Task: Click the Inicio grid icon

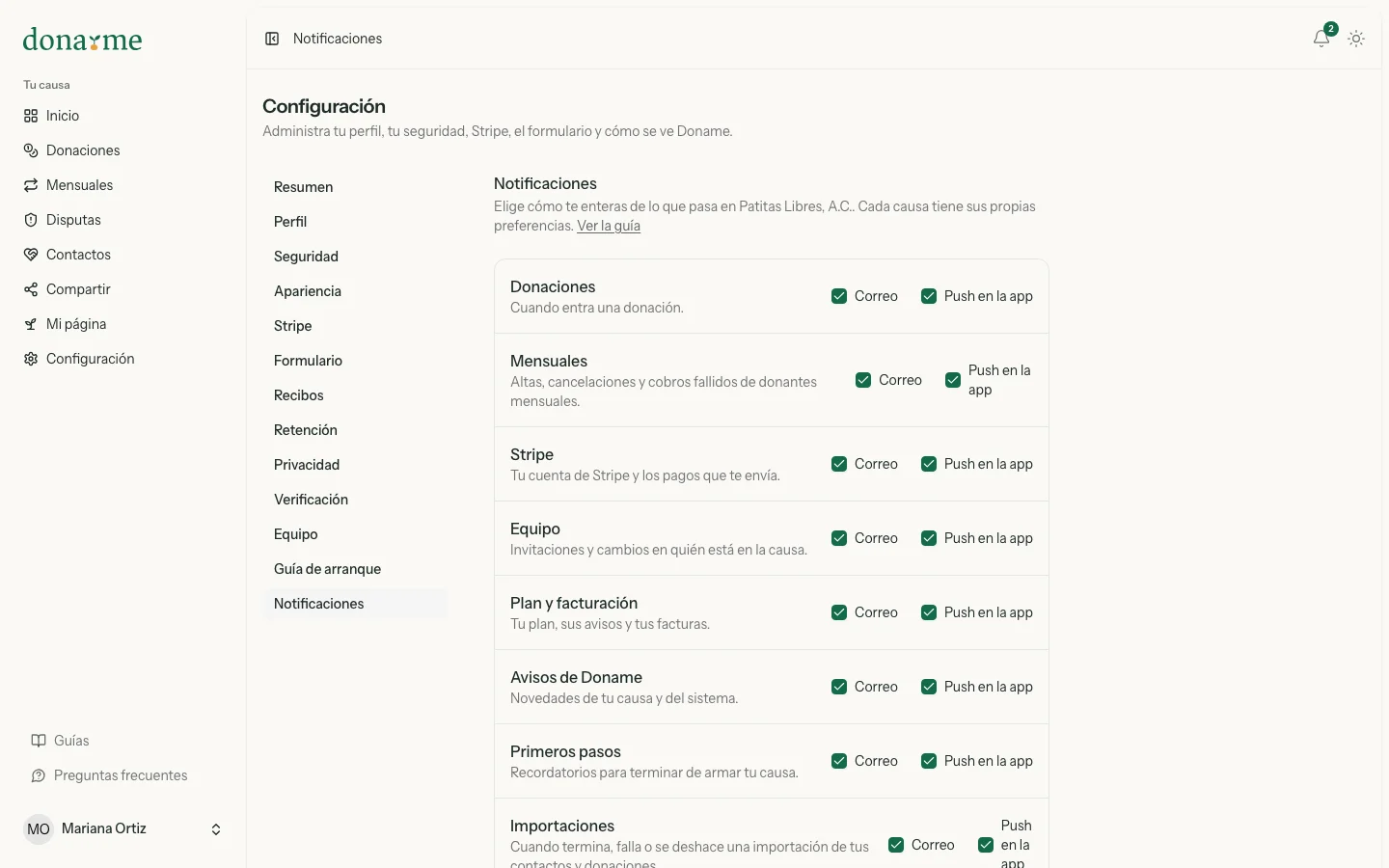Action: [31, 116]
